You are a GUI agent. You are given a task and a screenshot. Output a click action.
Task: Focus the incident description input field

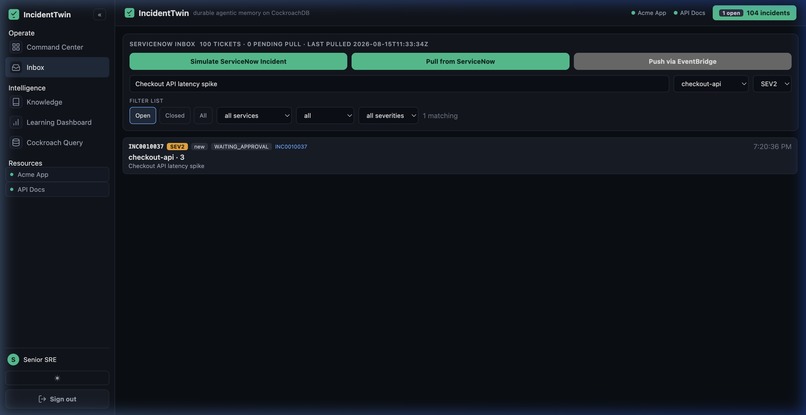tap(399, 84)
